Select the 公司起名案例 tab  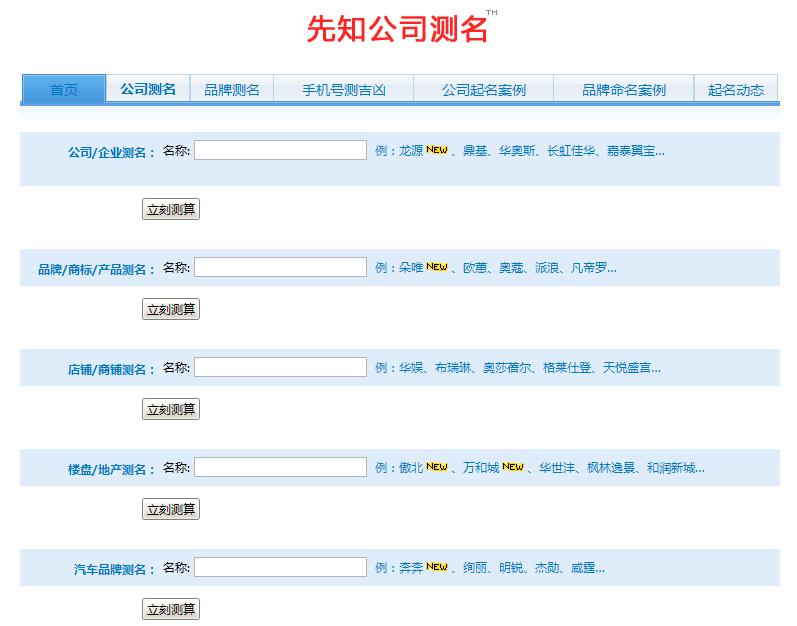(x=483, y=89)
